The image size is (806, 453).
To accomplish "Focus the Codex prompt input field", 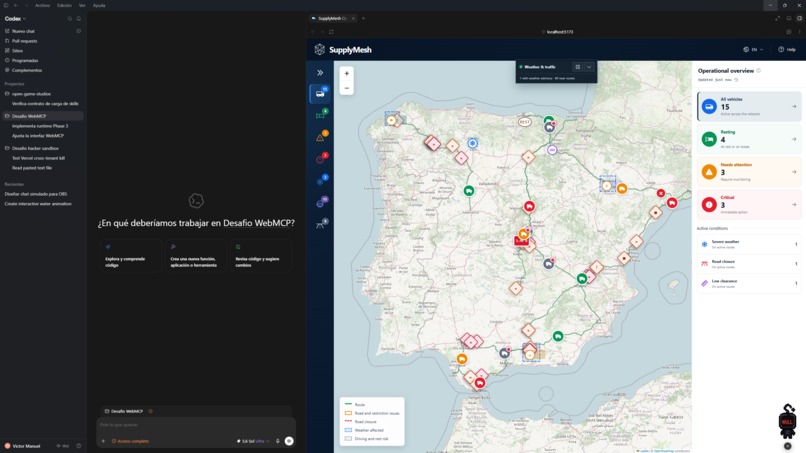I will pos(196,425).
